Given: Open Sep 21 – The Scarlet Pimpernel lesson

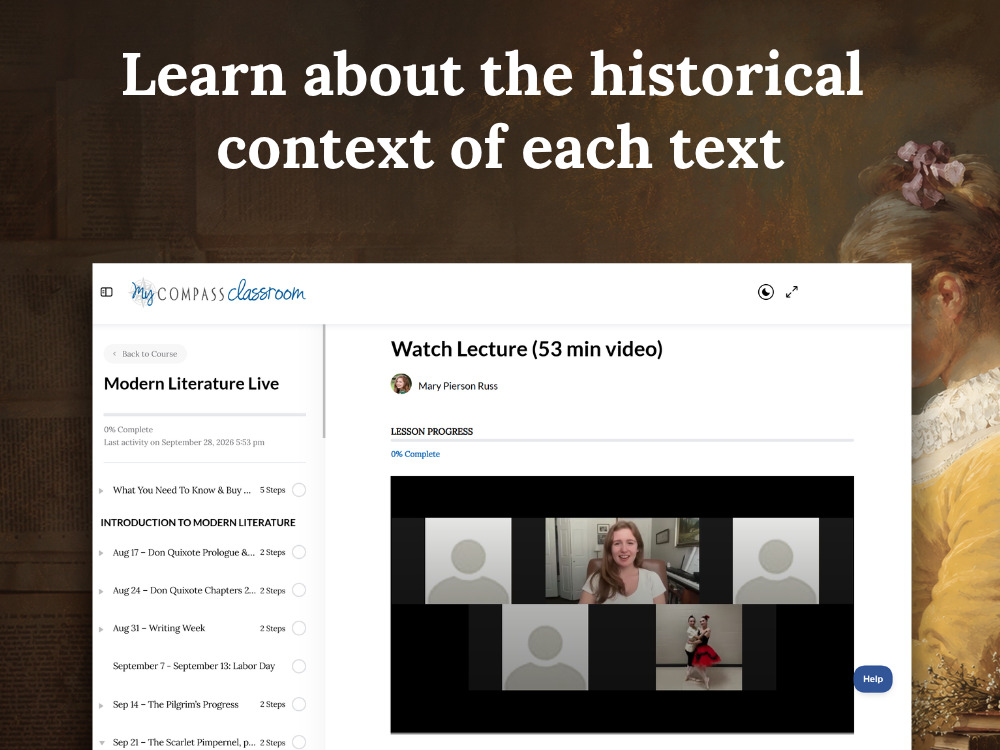Looking at the screenshot, I should click(x=184, y=742).
